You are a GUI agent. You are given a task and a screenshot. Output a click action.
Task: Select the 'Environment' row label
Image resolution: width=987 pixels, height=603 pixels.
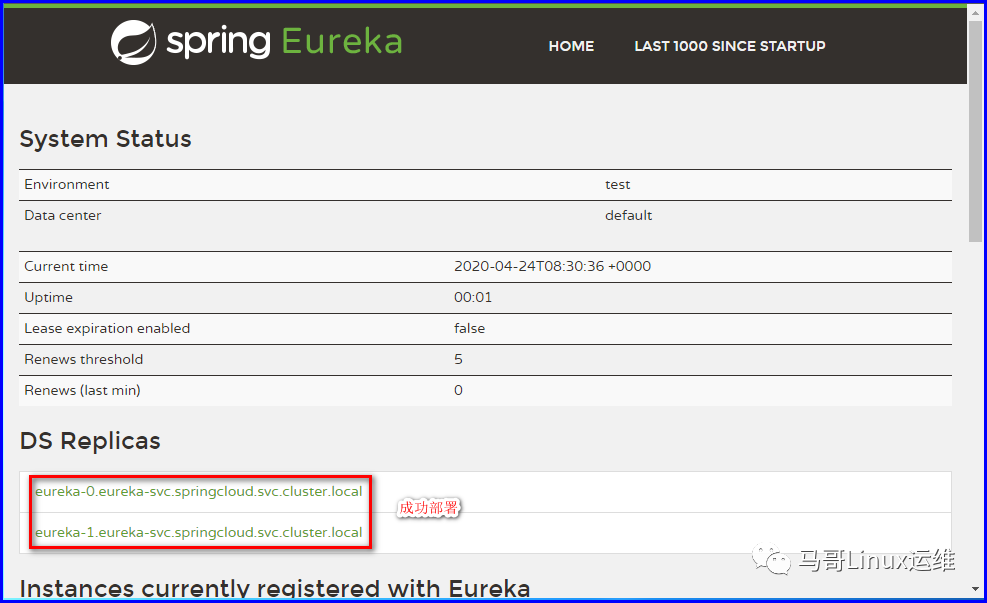67,184
